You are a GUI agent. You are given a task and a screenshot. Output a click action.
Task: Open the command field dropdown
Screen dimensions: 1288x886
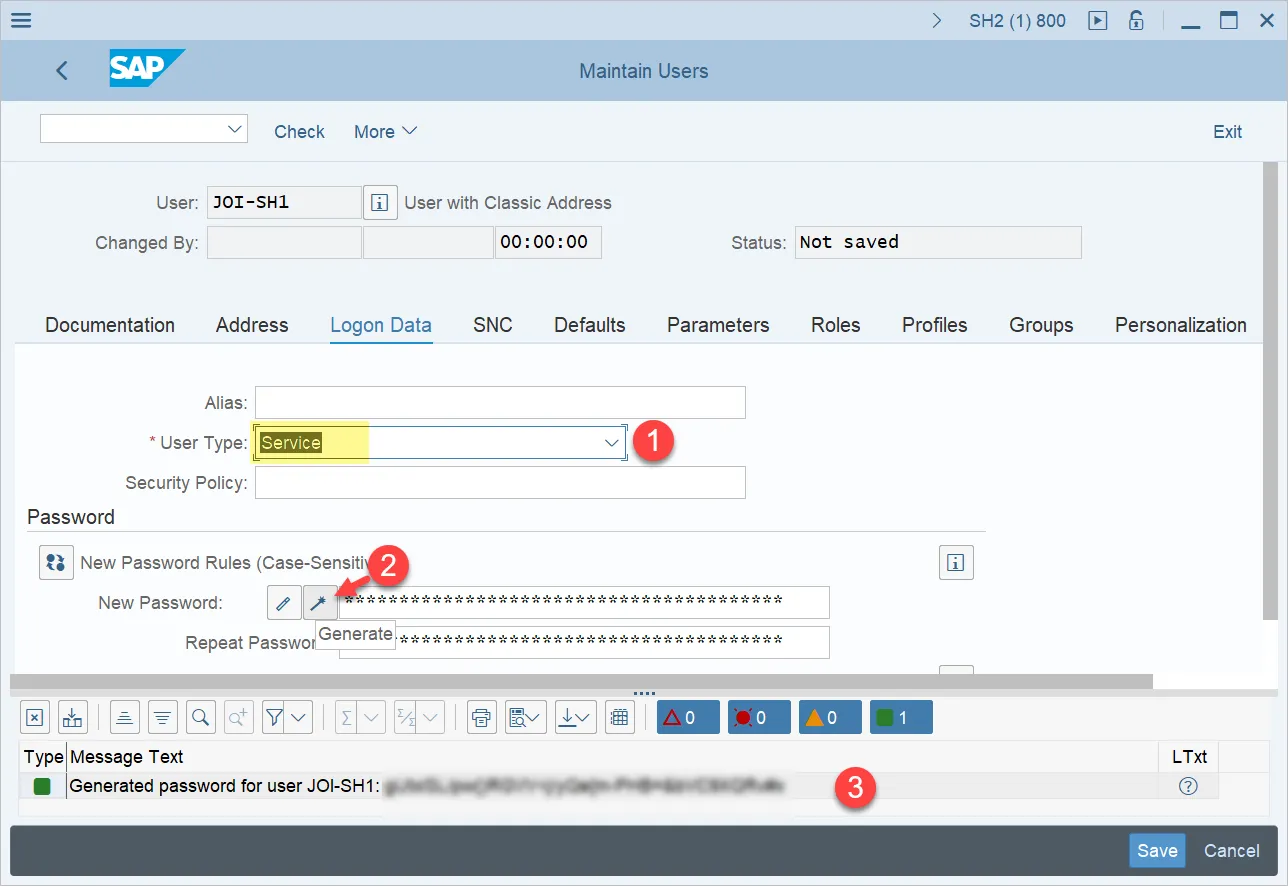pos(236,129)
